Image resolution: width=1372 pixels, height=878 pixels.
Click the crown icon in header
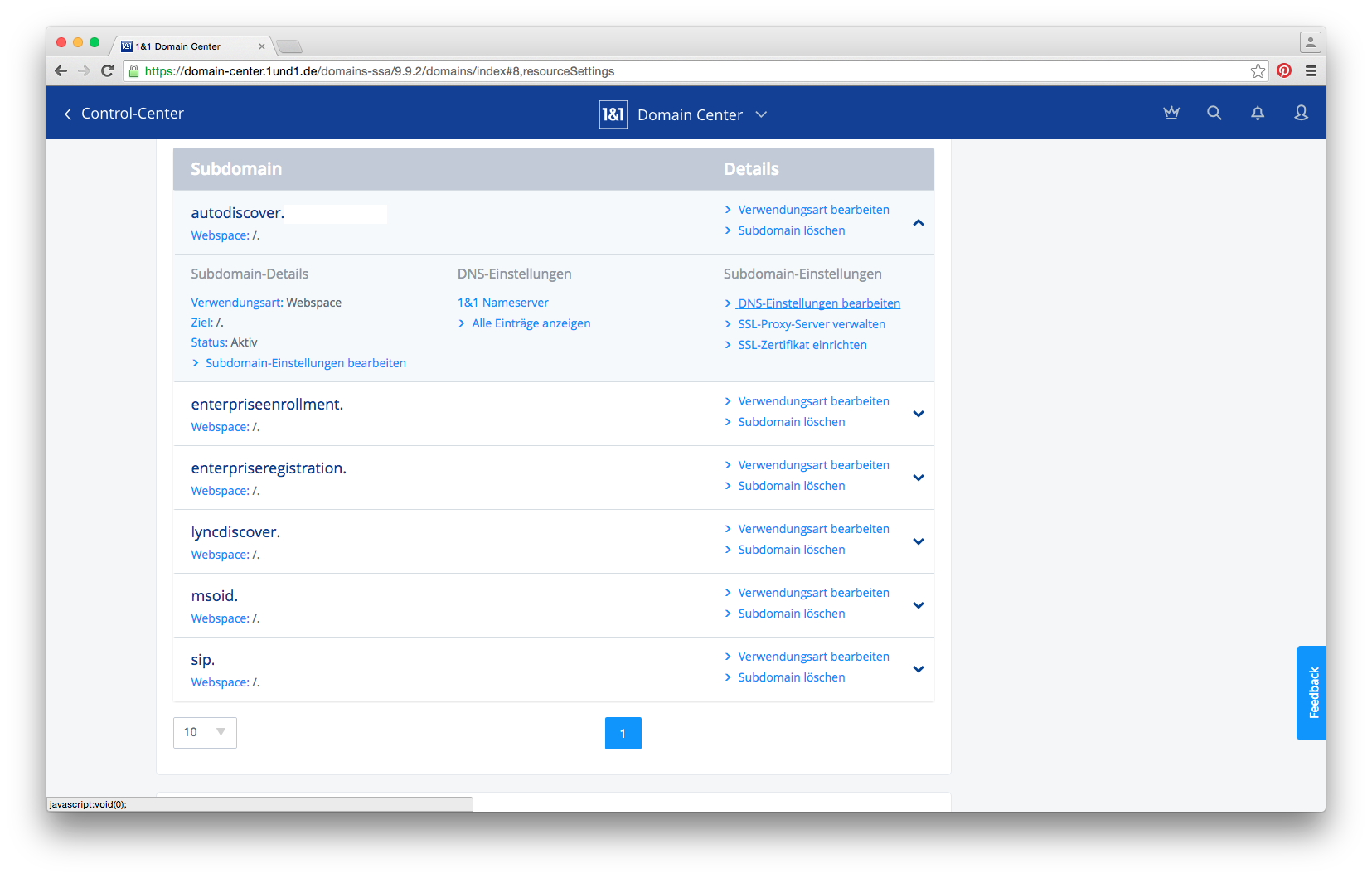coord(1171,113)
